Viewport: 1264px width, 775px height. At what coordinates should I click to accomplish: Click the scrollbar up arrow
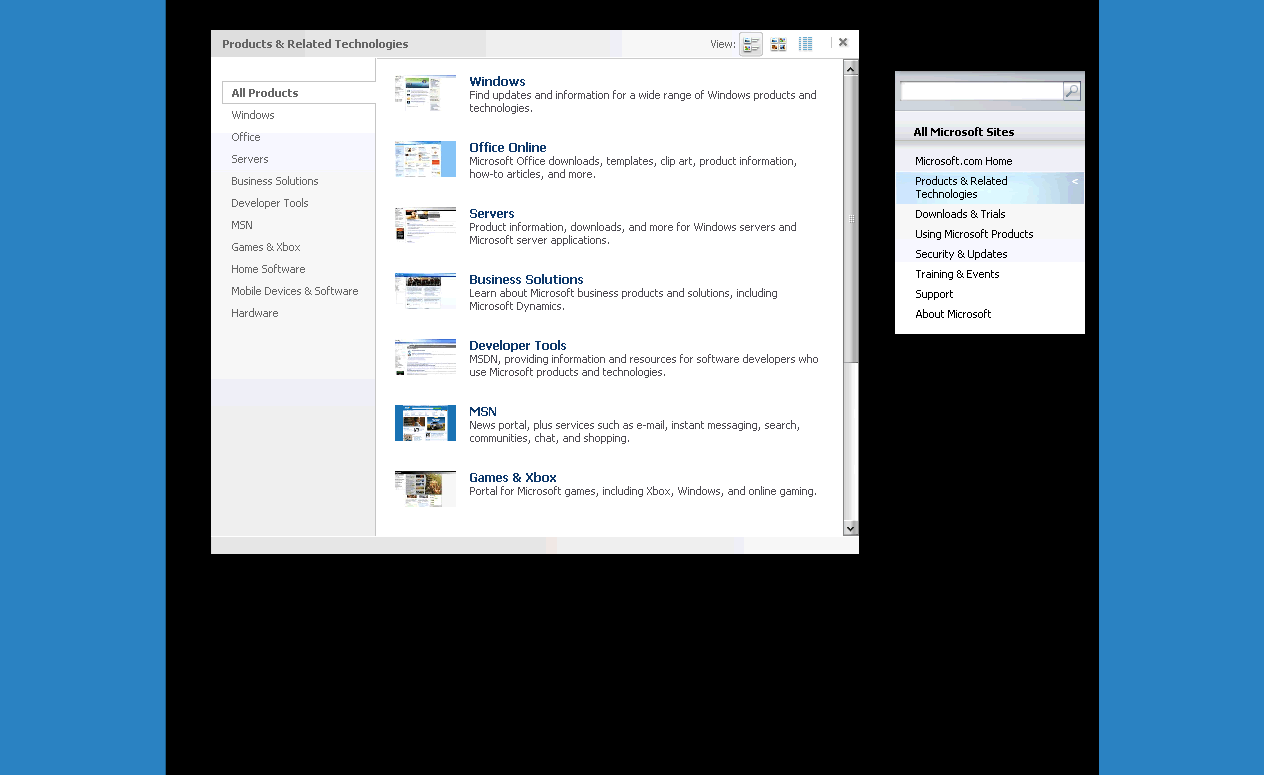click(x=850, y=68)
